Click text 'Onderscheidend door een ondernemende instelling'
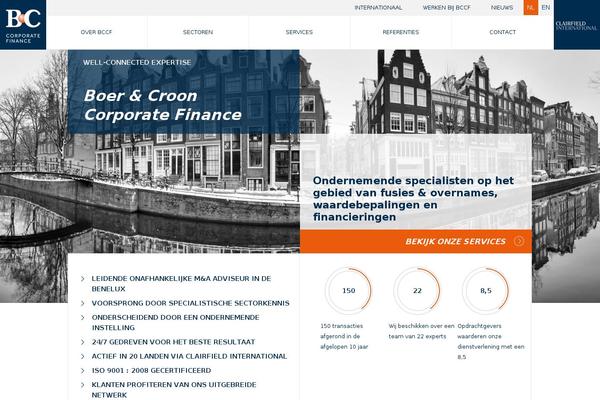 [x=175, y=322]
